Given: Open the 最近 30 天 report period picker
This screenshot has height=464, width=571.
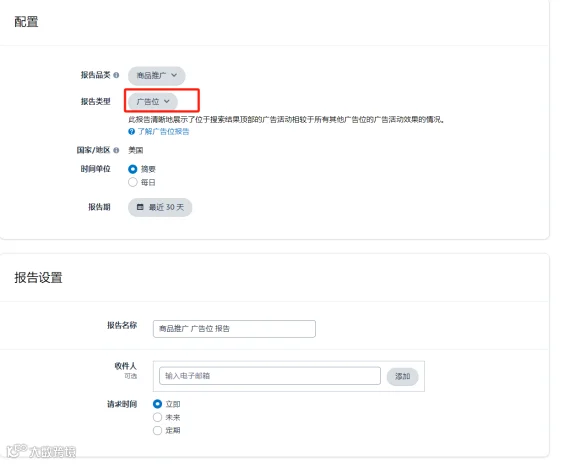Looking at the screenshot, I should coord(160,207).
